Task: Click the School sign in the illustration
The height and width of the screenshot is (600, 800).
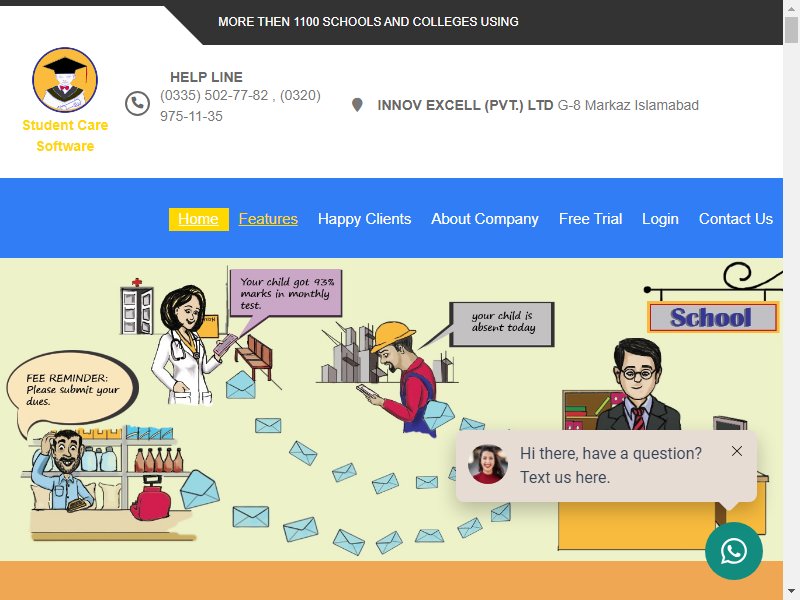Action: [x=712, y=317]
